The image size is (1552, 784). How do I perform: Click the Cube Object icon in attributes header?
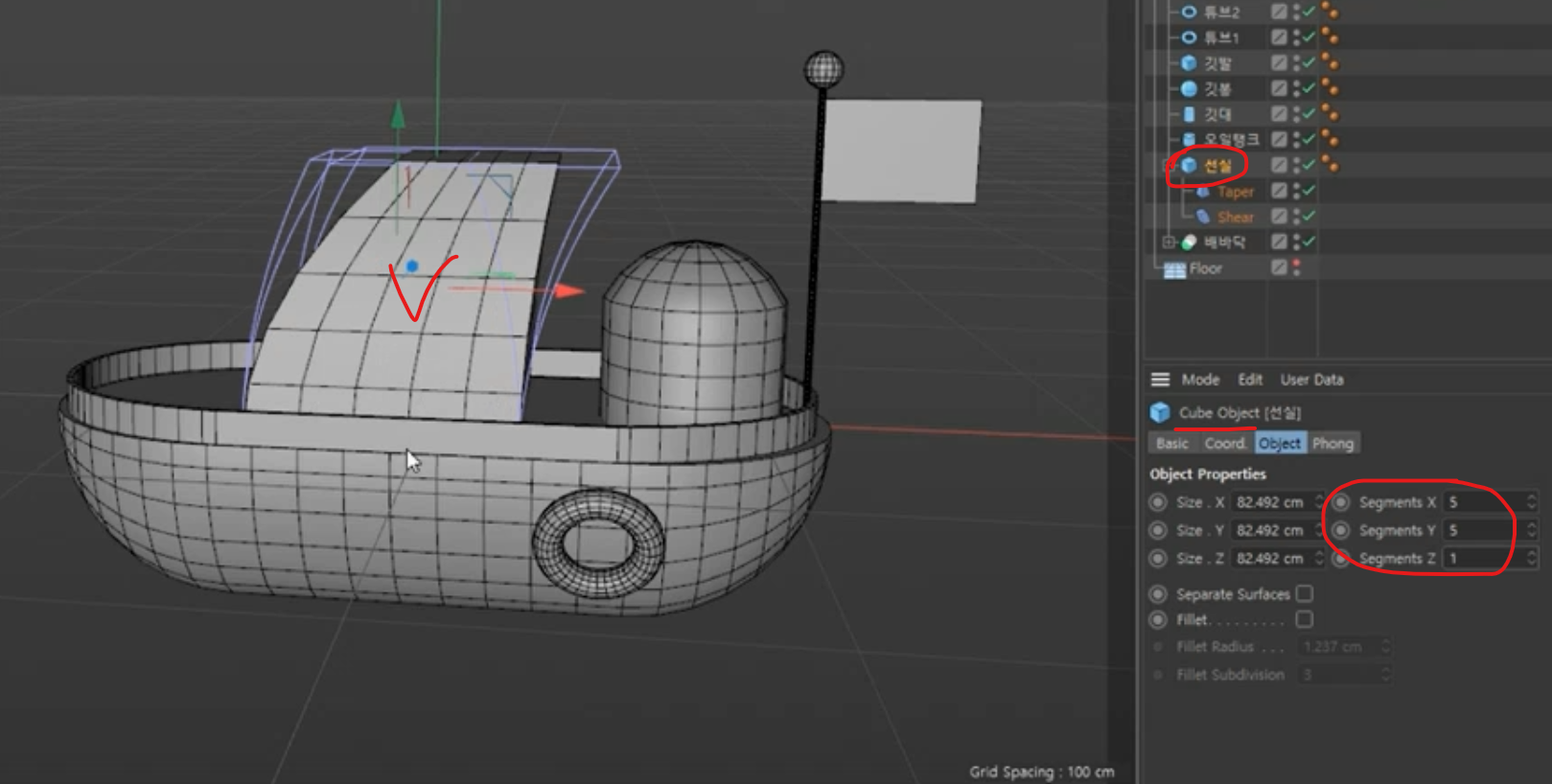click(1160, 413)
